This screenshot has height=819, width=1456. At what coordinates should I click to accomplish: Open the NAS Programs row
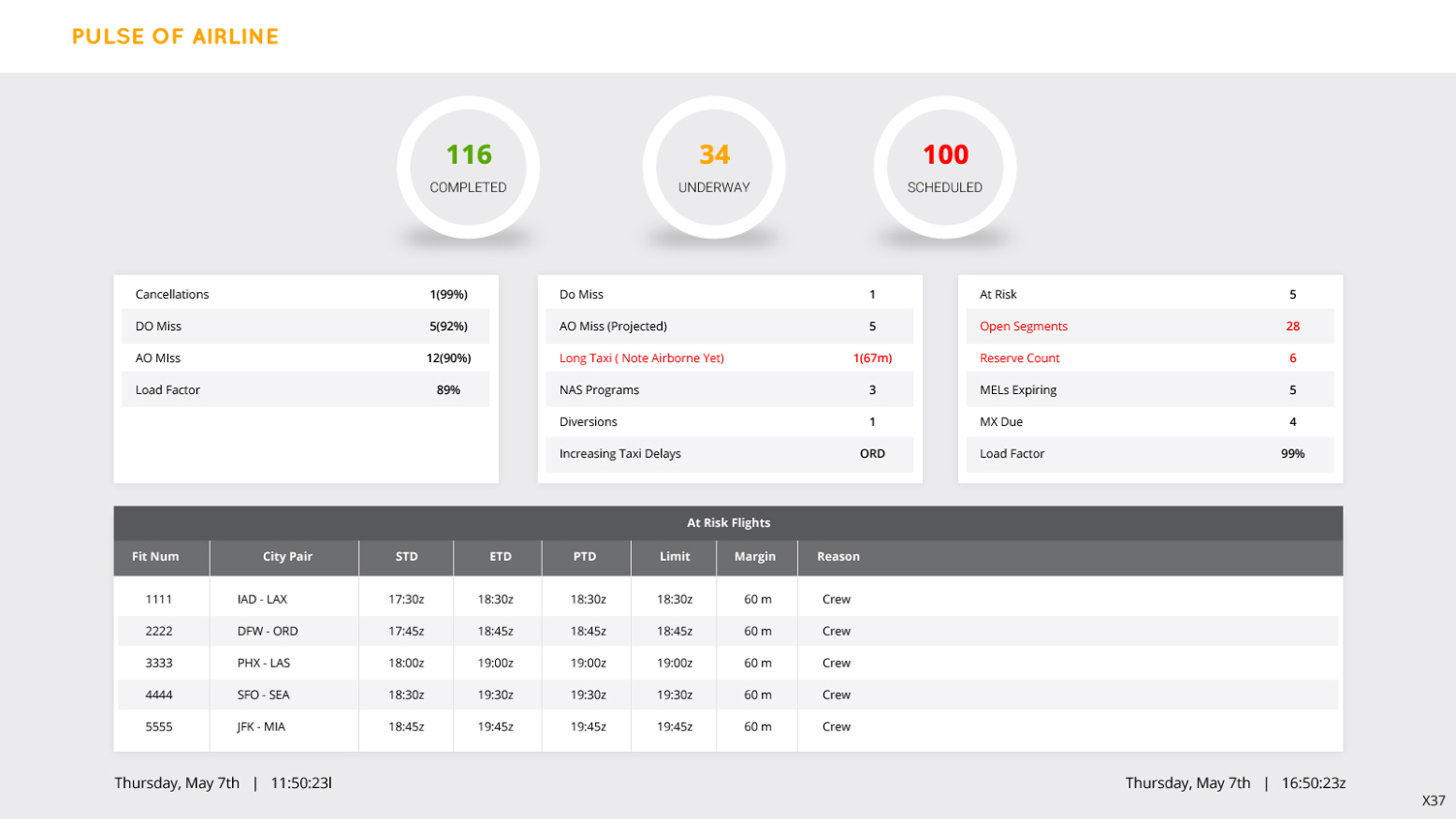[x=728, y=390]
